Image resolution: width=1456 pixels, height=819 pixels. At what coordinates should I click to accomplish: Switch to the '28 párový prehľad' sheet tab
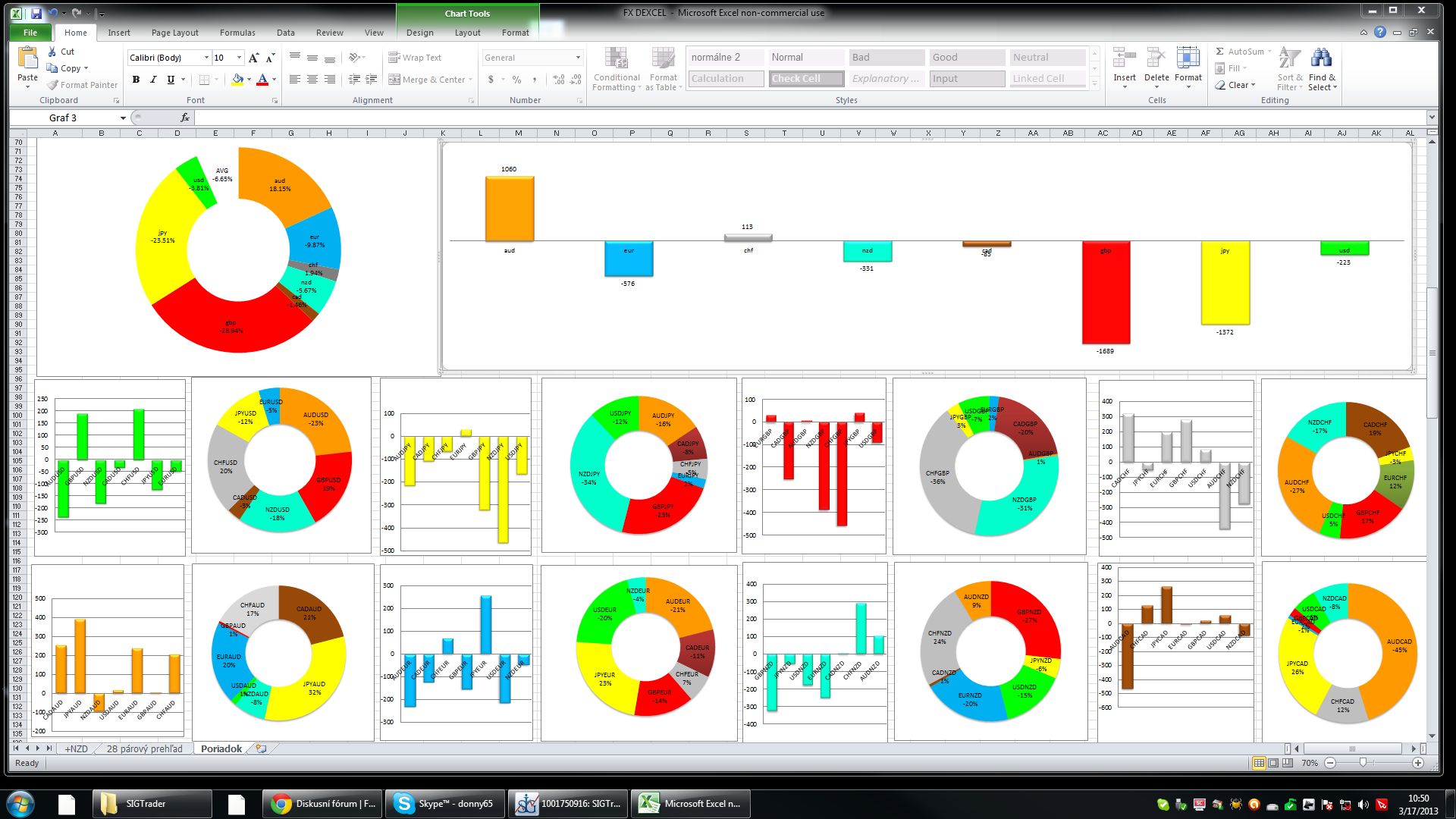click(x=144, y=748)
